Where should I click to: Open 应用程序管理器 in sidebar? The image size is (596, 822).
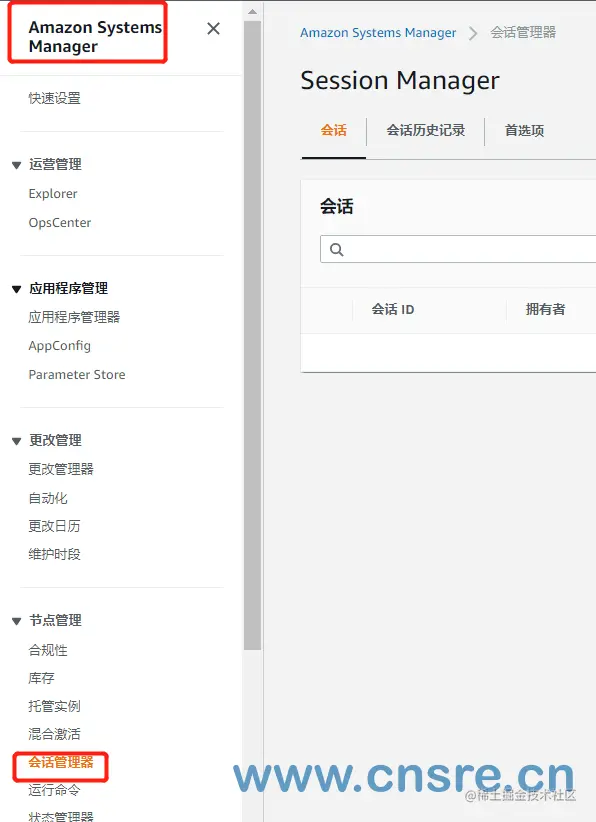tap(74, 317)
